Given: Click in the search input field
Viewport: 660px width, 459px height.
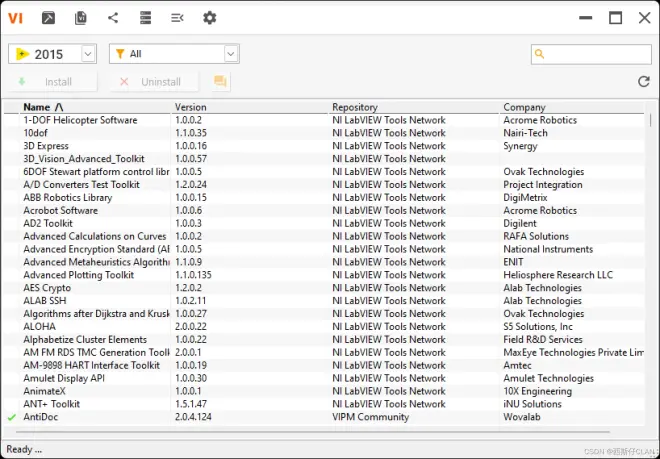Looking at the screenshot, I should pos(591,54).
